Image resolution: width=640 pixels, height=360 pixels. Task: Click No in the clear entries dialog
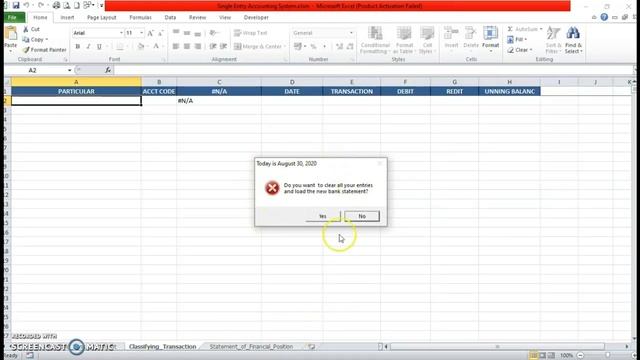pos(362,216)
